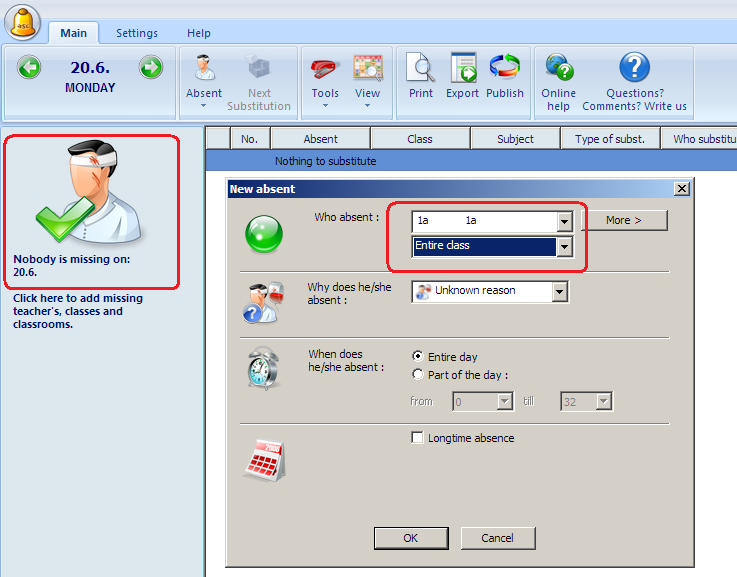Switch to the Settings tab

click(137, 33)
